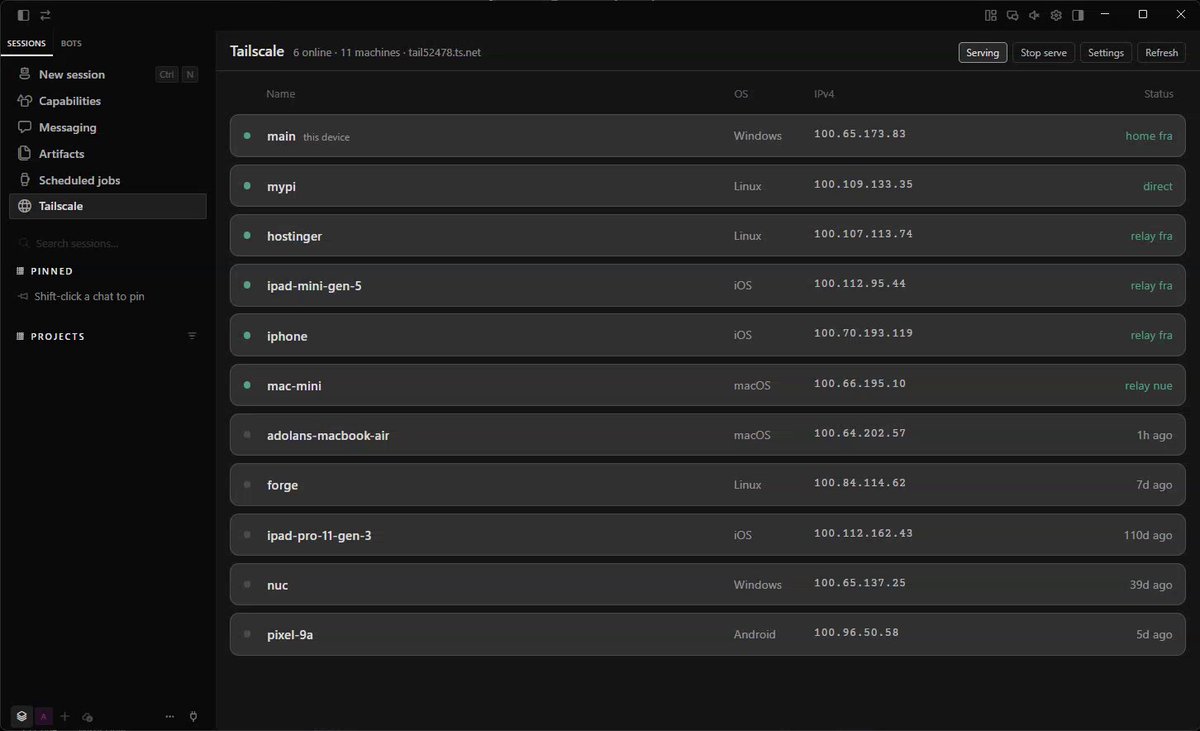Open the chat bubbles icon in the title bar

click(1012, 15)
